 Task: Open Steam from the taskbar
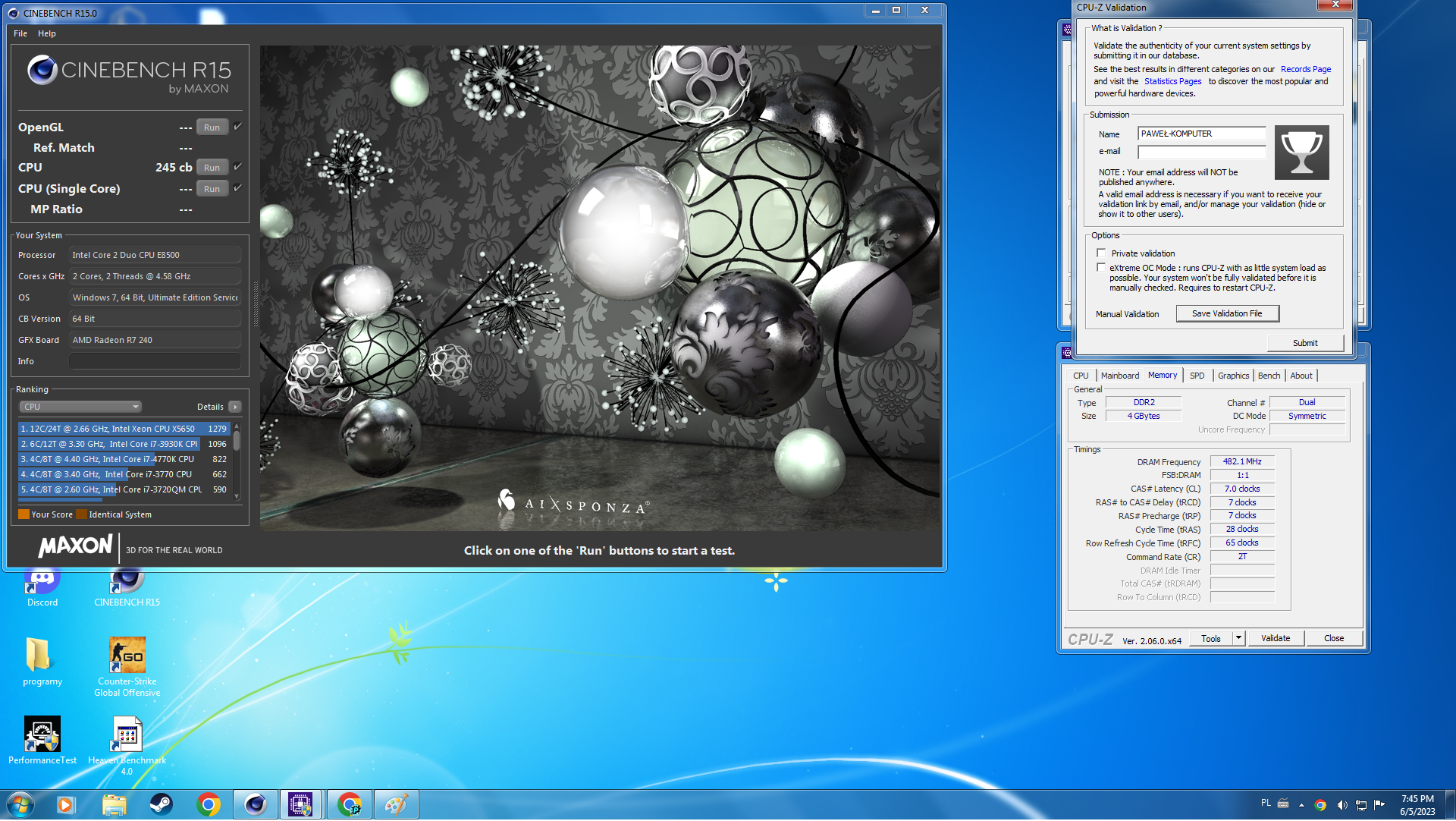pyautogui.click(x=161, y=805)
